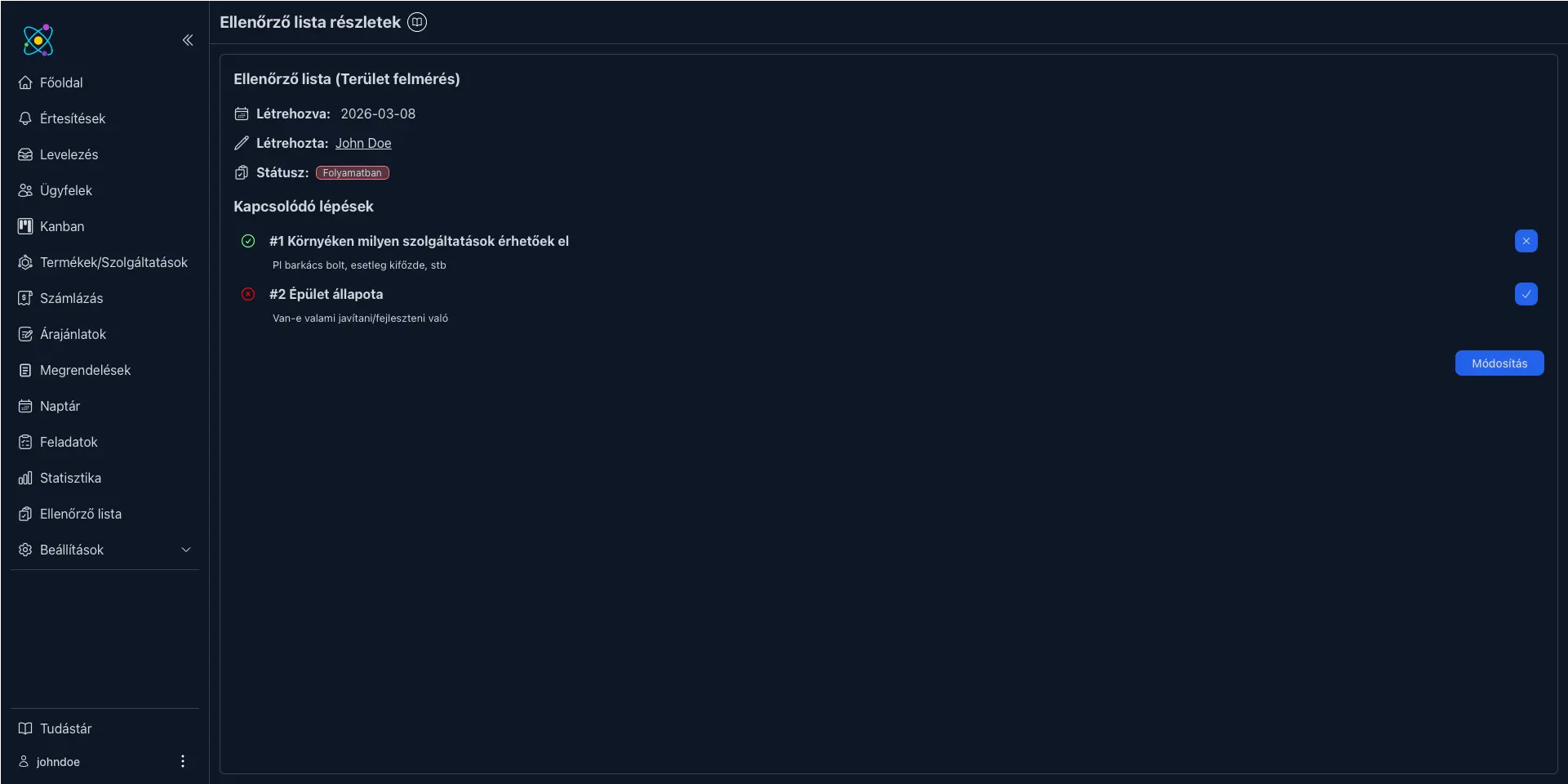This screenshot has height=784, width=1568.
Task: Open johndoe user options three-dot menu
Action: (x=183, y=761)
